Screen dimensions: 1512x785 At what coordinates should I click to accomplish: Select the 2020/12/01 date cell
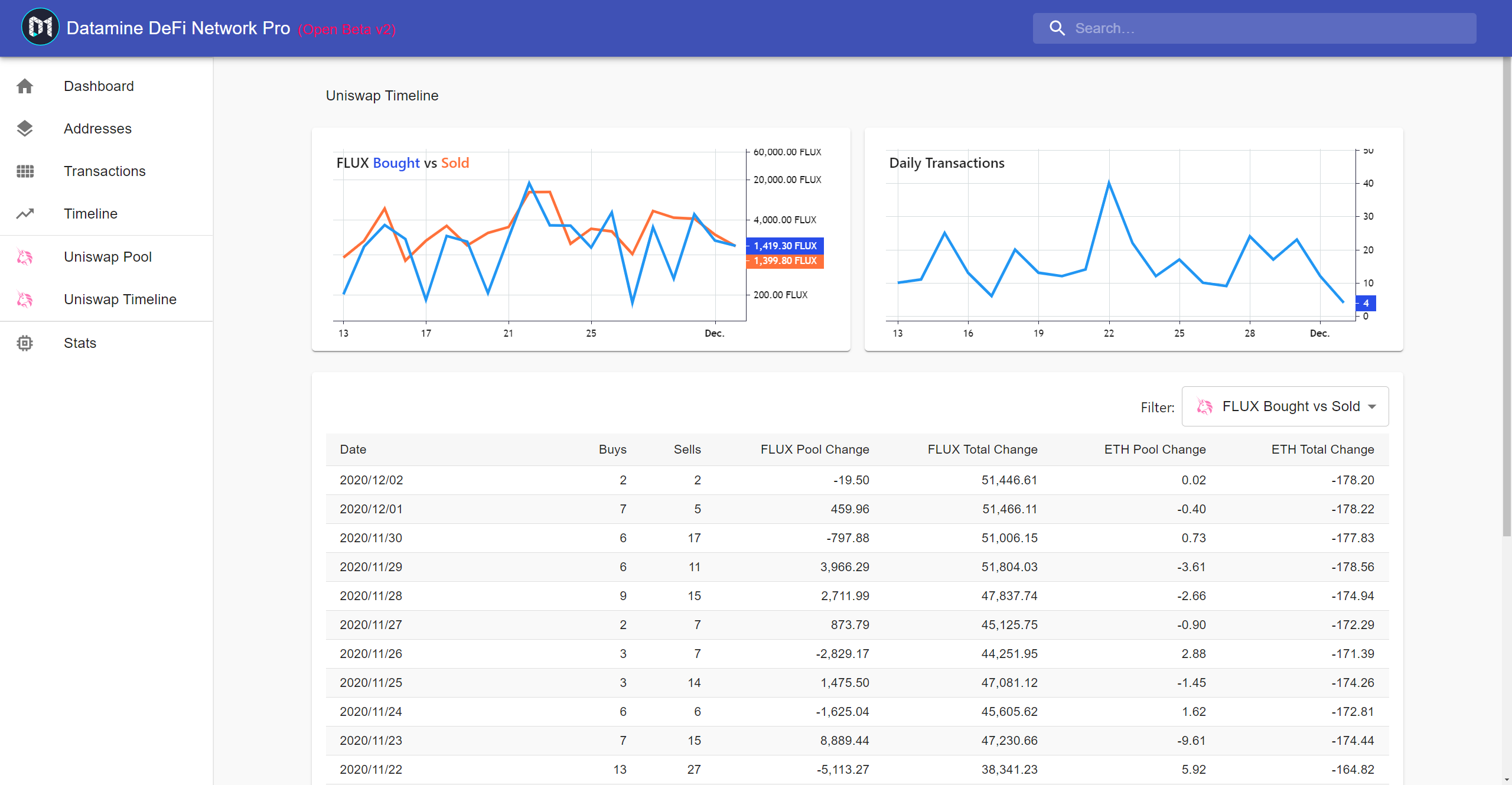tap(371, 509)
